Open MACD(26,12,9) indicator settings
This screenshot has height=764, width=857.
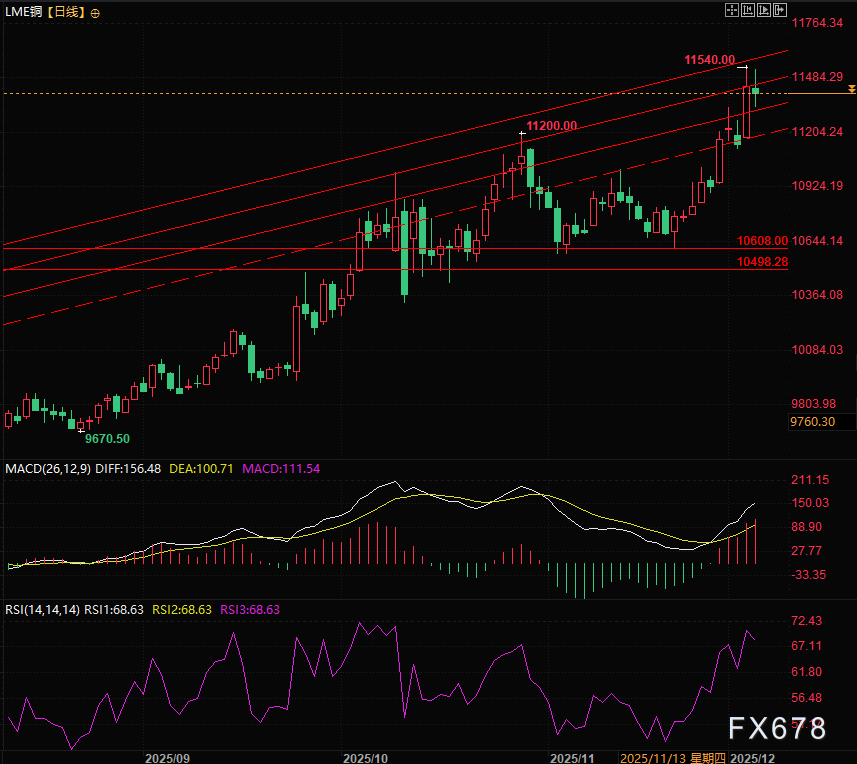(x=47, y=468)
